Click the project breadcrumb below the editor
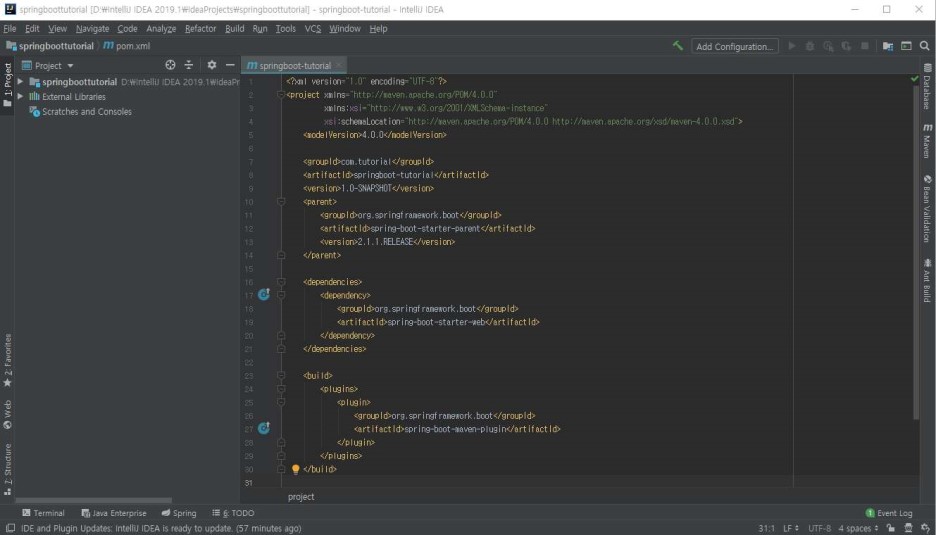 point(301,497)
